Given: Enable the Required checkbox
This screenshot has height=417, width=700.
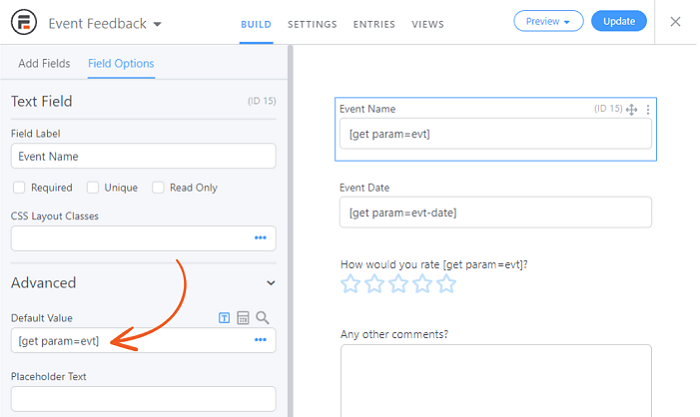Looking at the screenshot, I should [19, 188].
